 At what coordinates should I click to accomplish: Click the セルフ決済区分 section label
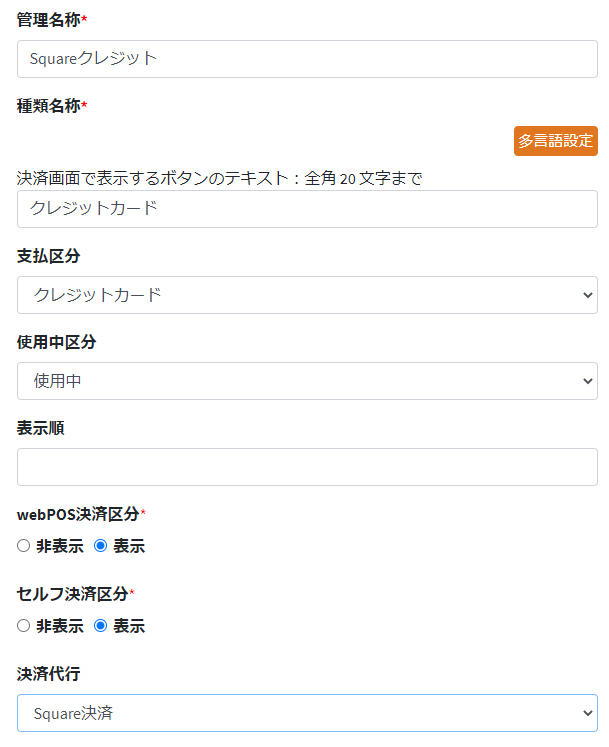click(72, 594)
